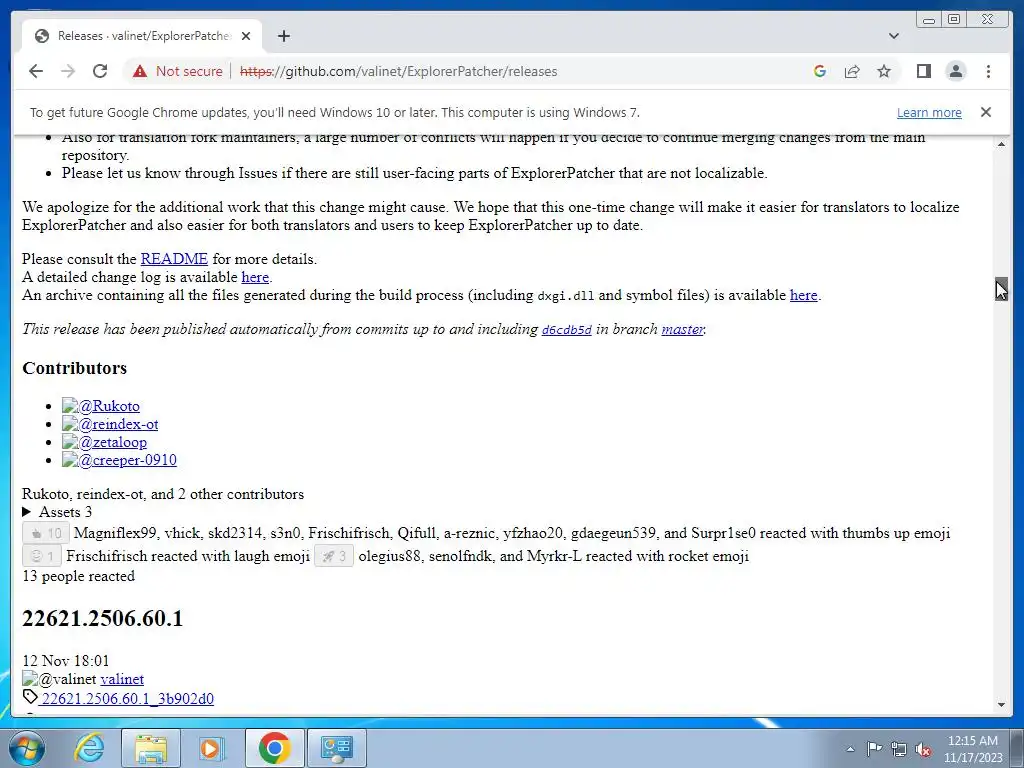Click the Google icon in address bar
Screen dimensions: 1024x768
(820, 71)
